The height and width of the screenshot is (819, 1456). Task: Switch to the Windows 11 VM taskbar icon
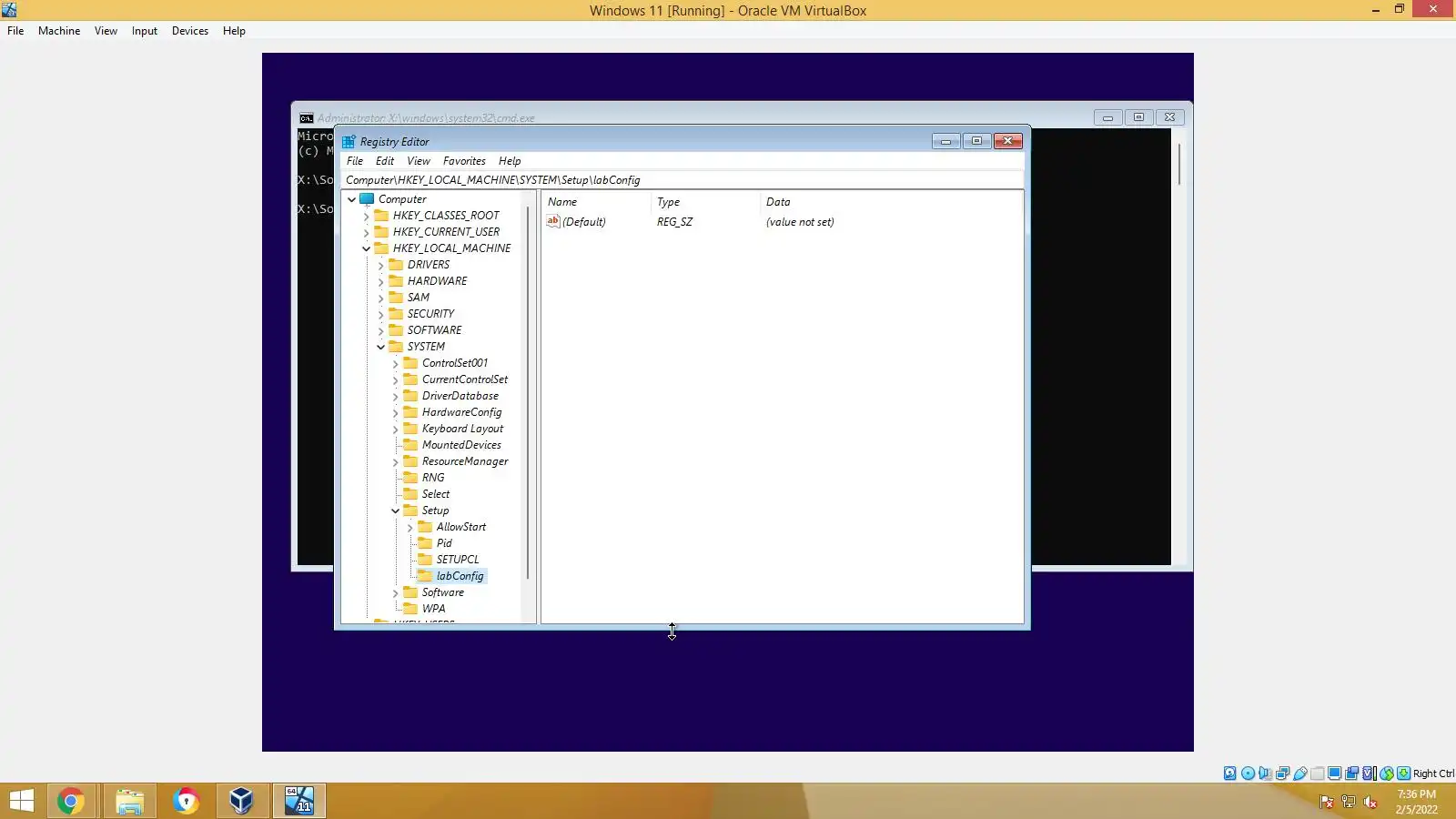click(299, 801)
